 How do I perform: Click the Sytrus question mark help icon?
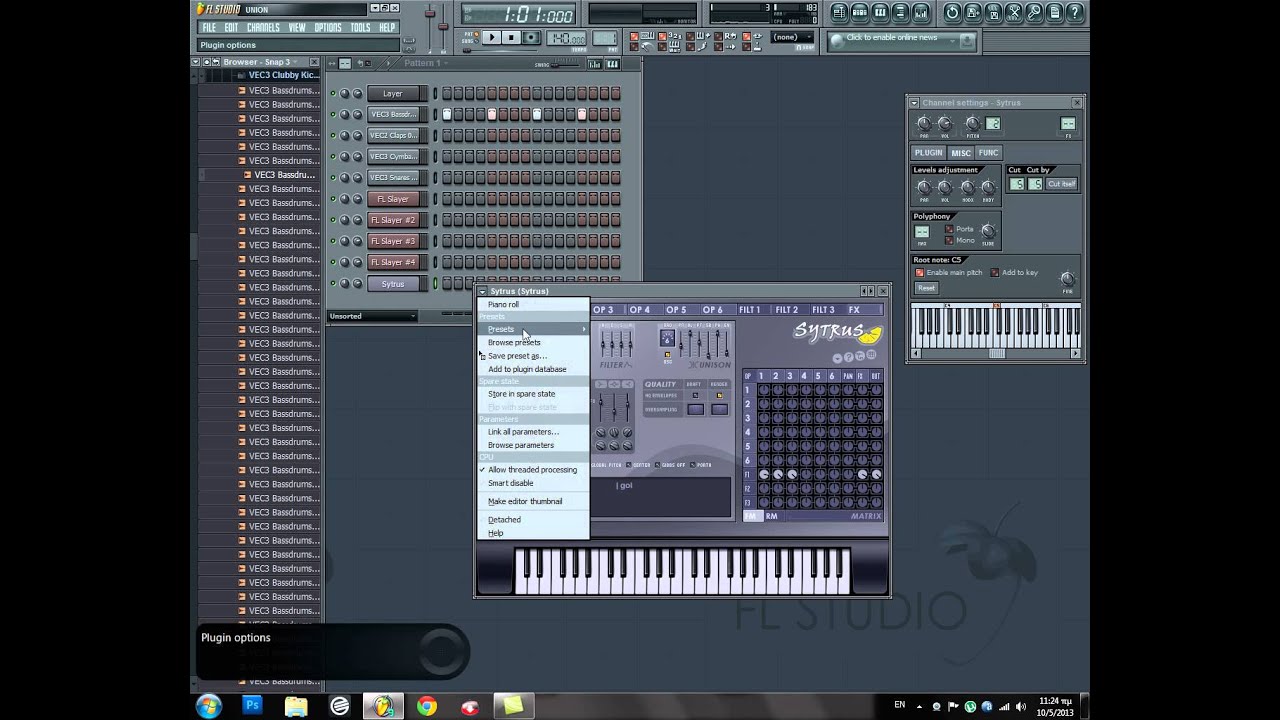(849, 357)
